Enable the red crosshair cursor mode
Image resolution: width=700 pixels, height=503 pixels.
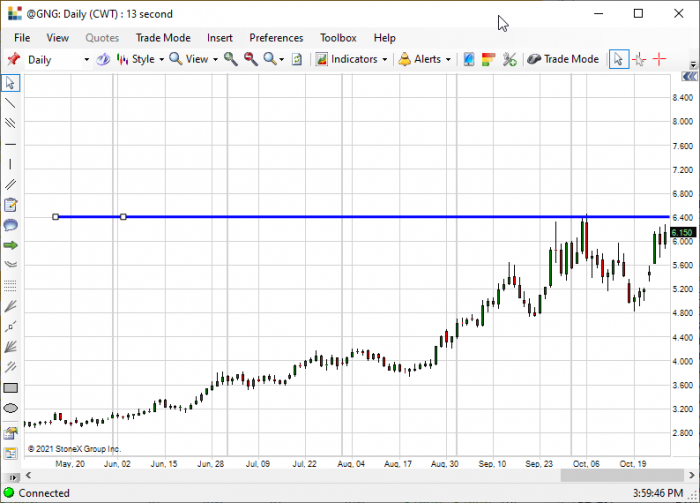point(659,59)
